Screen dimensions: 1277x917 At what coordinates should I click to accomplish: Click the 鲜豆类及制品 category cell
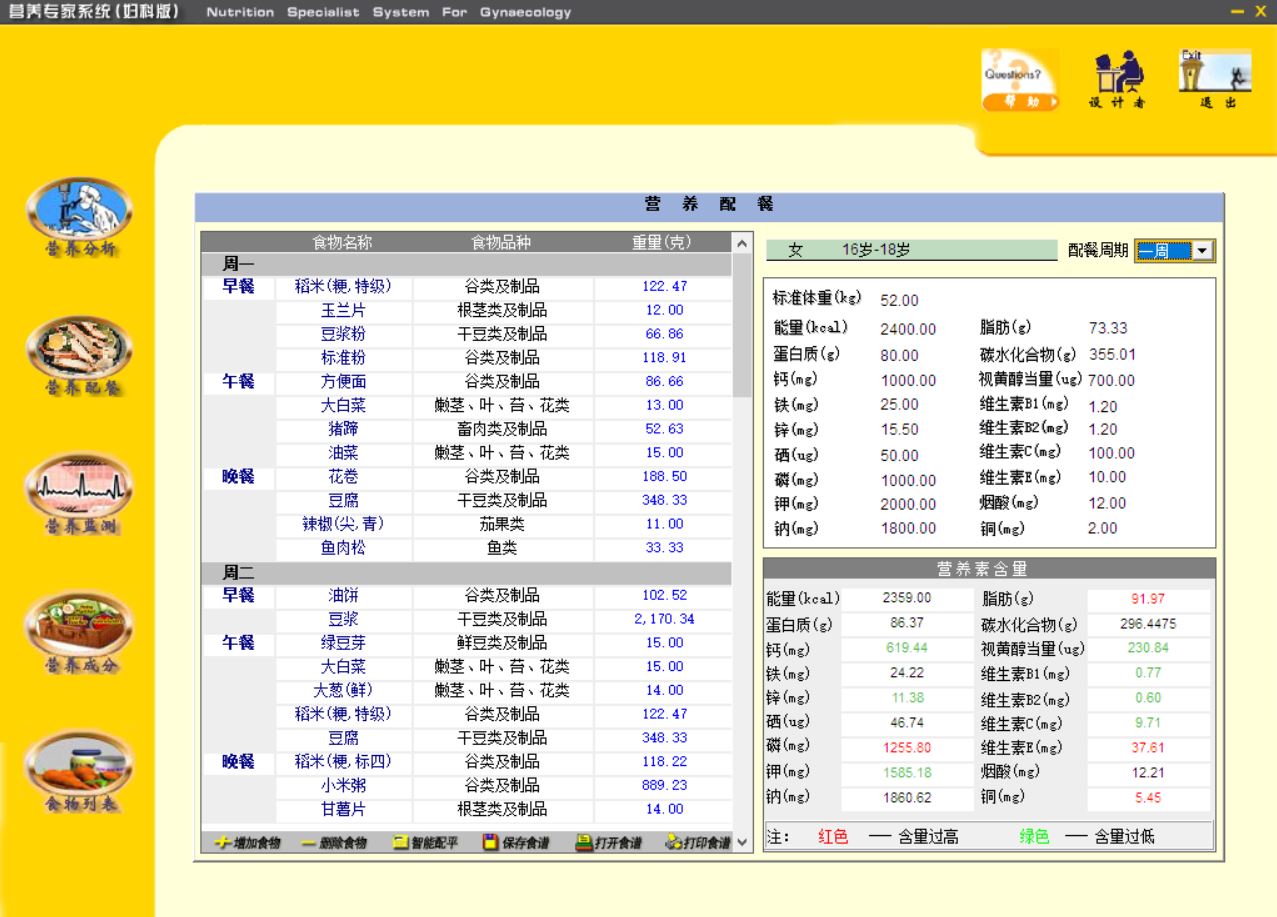click(502, 643)
